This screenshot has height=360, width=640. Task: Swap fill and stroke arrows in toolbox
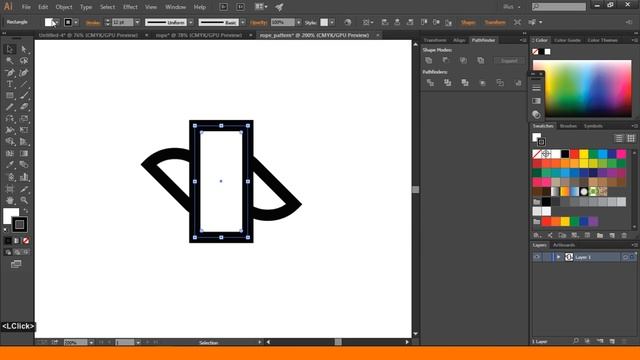coord(26,211)
